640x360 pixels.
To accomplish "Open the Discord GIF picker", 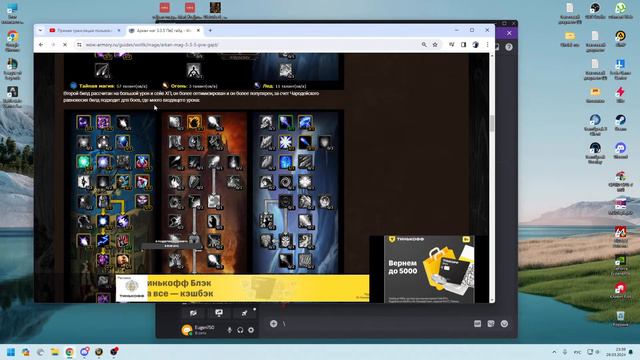I will click(478, 324).
